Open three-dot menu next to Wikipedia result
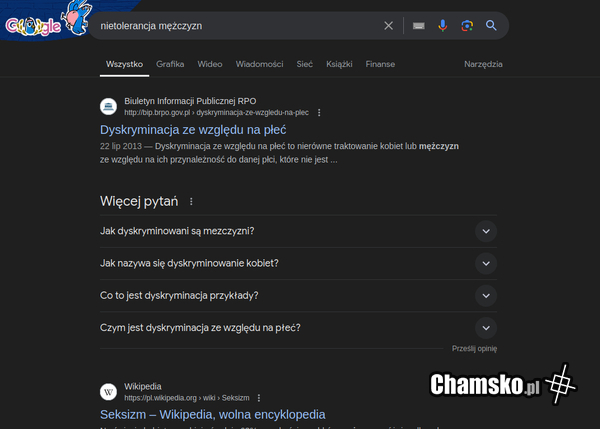The height and width of the screenshot is (429, 600). [259, 397]
